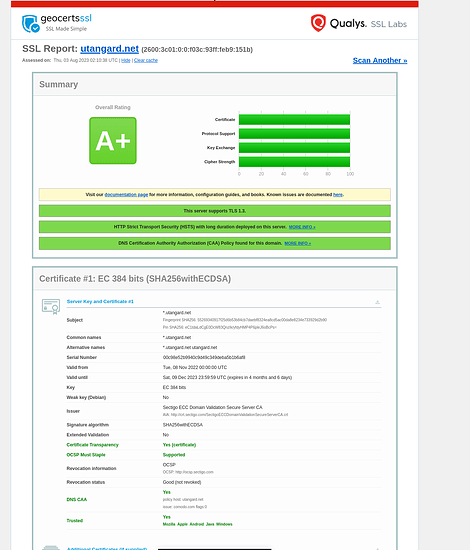Click Signature algorithm value SHA256withECDSA

[x=183, y=425]
